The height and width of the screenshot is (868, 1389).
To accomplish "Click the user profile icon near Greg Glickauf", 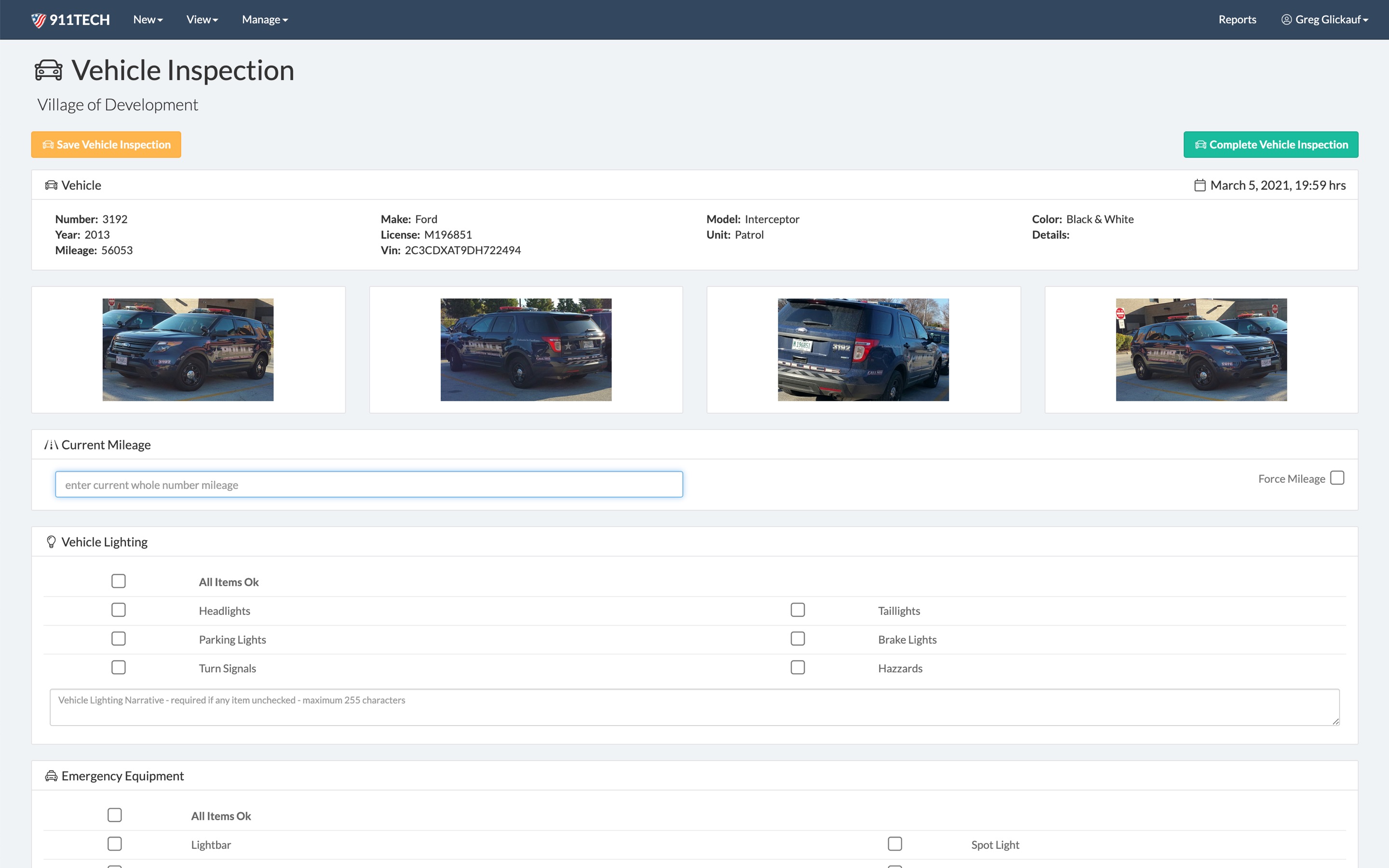I will pos(1286,19).
